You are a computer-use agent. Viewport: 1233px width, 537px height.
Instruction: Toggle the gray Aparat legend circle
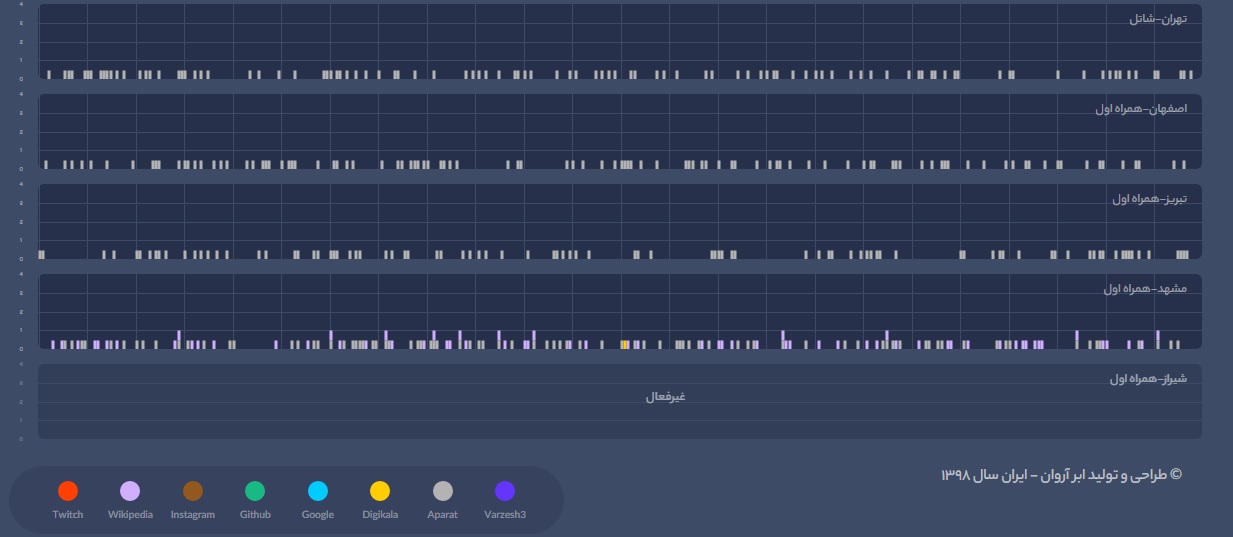point(443,491)
